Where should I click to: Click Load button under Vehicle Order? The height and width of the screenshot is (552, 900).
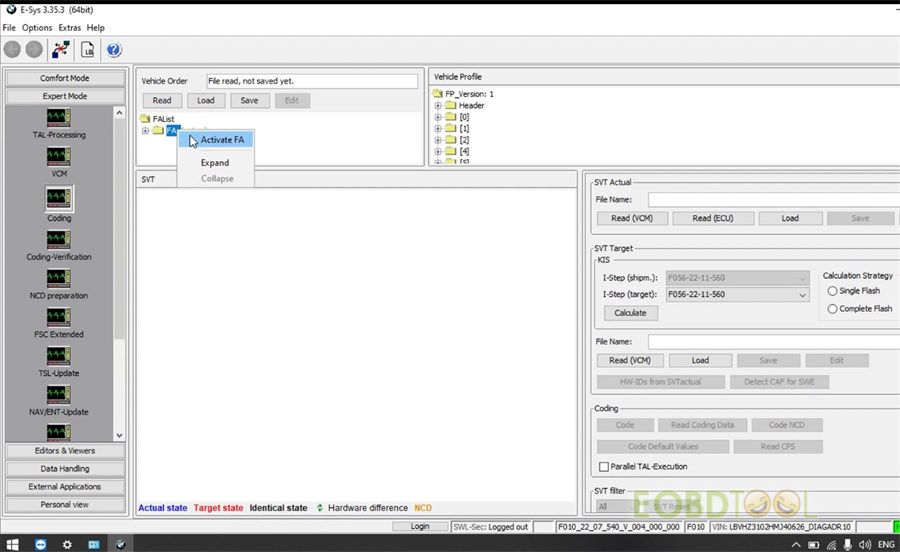click(205, 100)
